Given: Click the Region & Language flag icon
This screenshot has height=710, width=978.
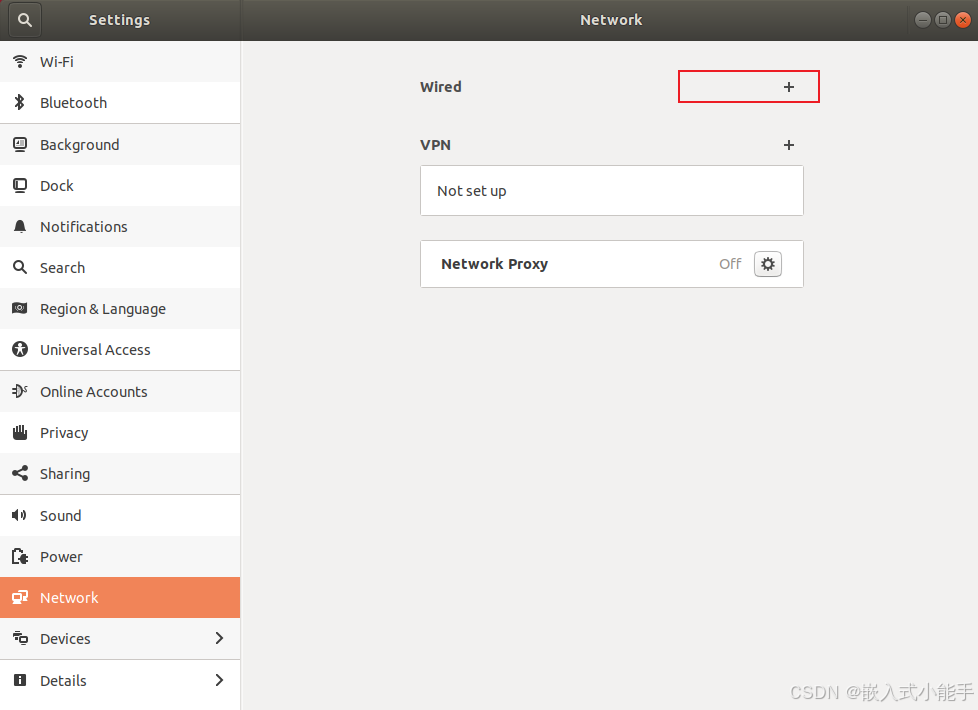Looking at the screenshot, I should 20,308.
